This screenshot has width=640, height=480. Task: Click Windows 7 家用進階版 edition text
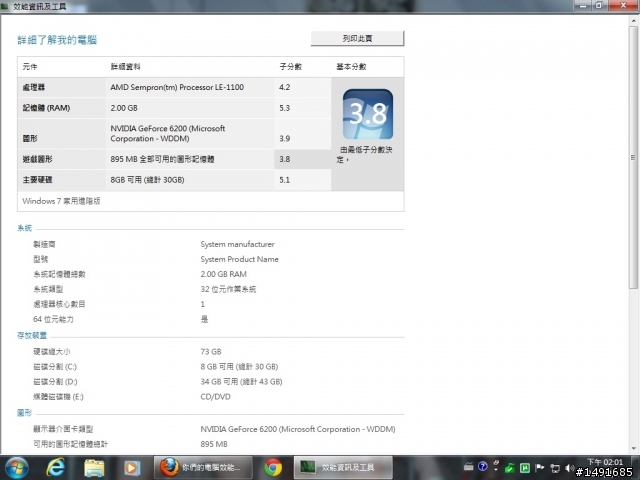click(61, 201)
